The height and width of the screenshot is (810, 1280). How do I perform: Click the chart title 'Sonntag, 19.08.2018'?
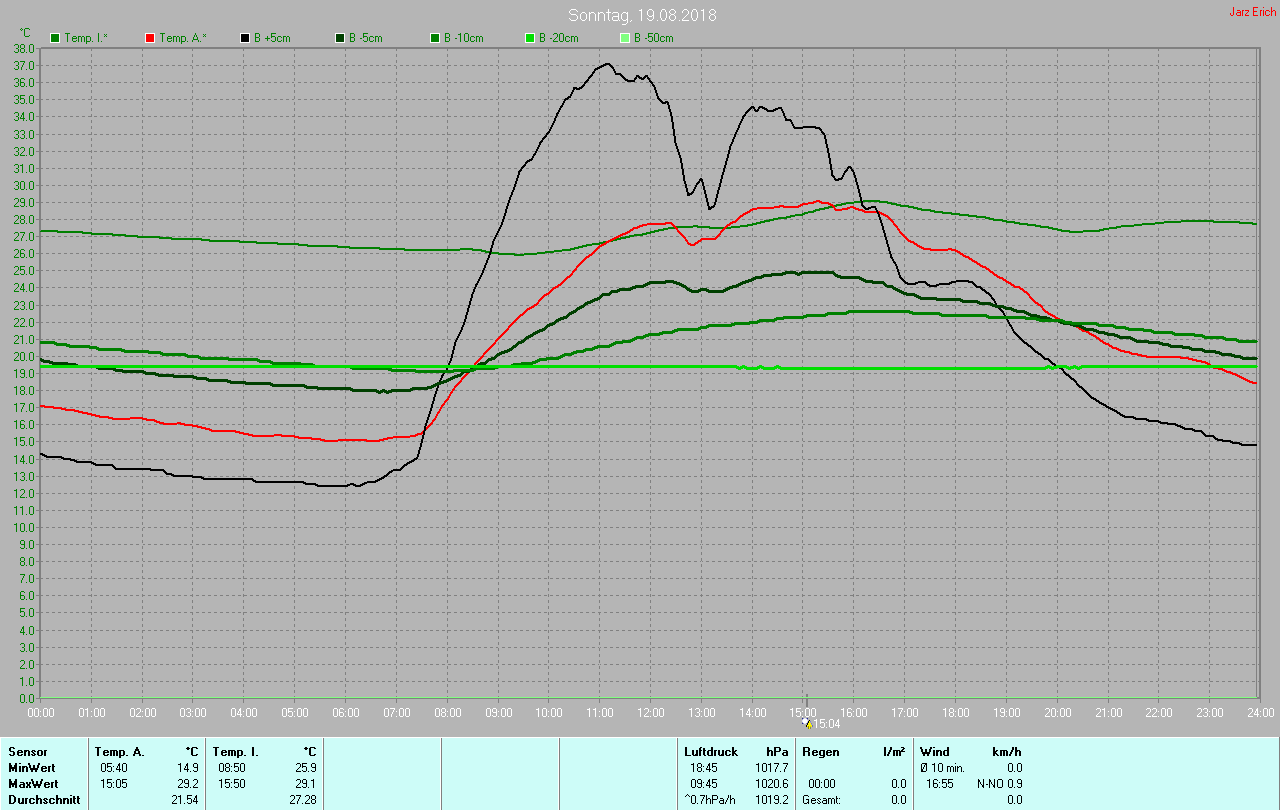[x=642, y=15]
